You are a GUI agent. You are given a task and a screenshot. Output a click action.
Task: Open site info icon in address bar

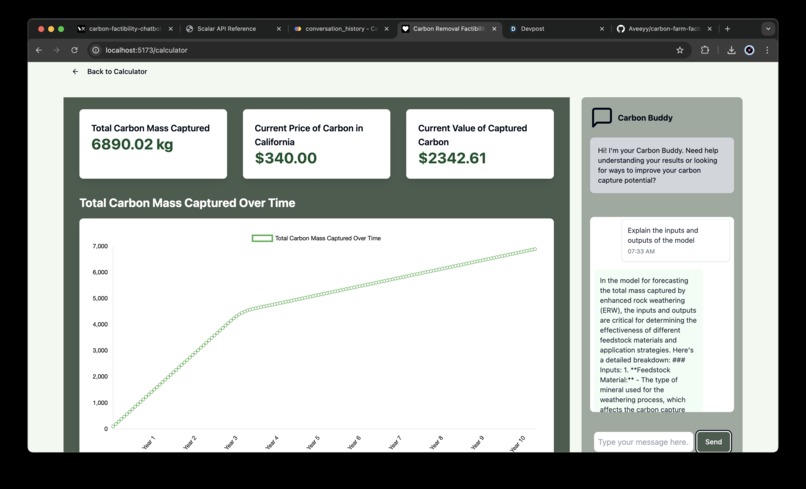click(95, 50)
